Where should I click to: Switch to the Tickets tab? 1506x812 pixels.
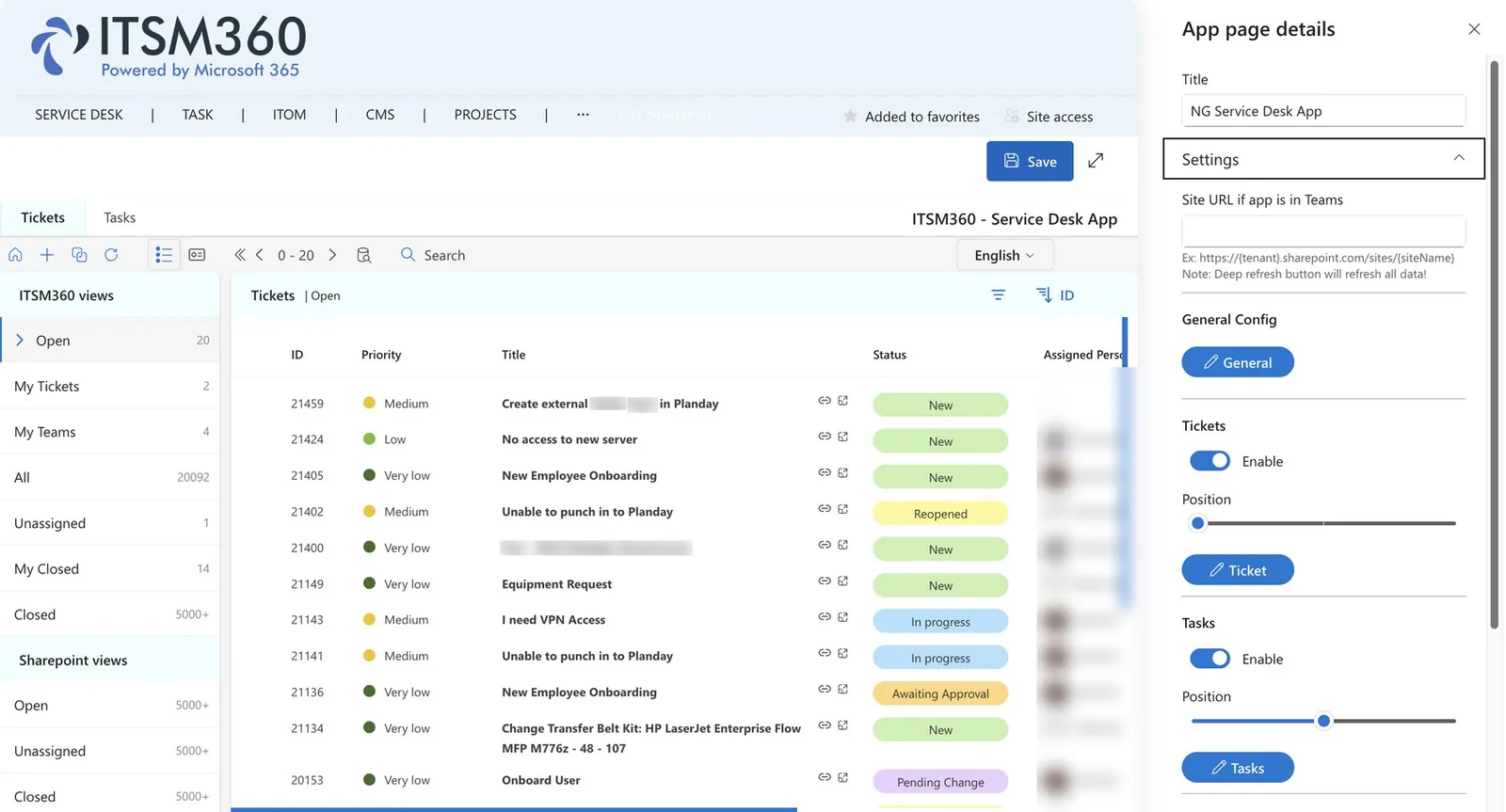pos(43,217)
